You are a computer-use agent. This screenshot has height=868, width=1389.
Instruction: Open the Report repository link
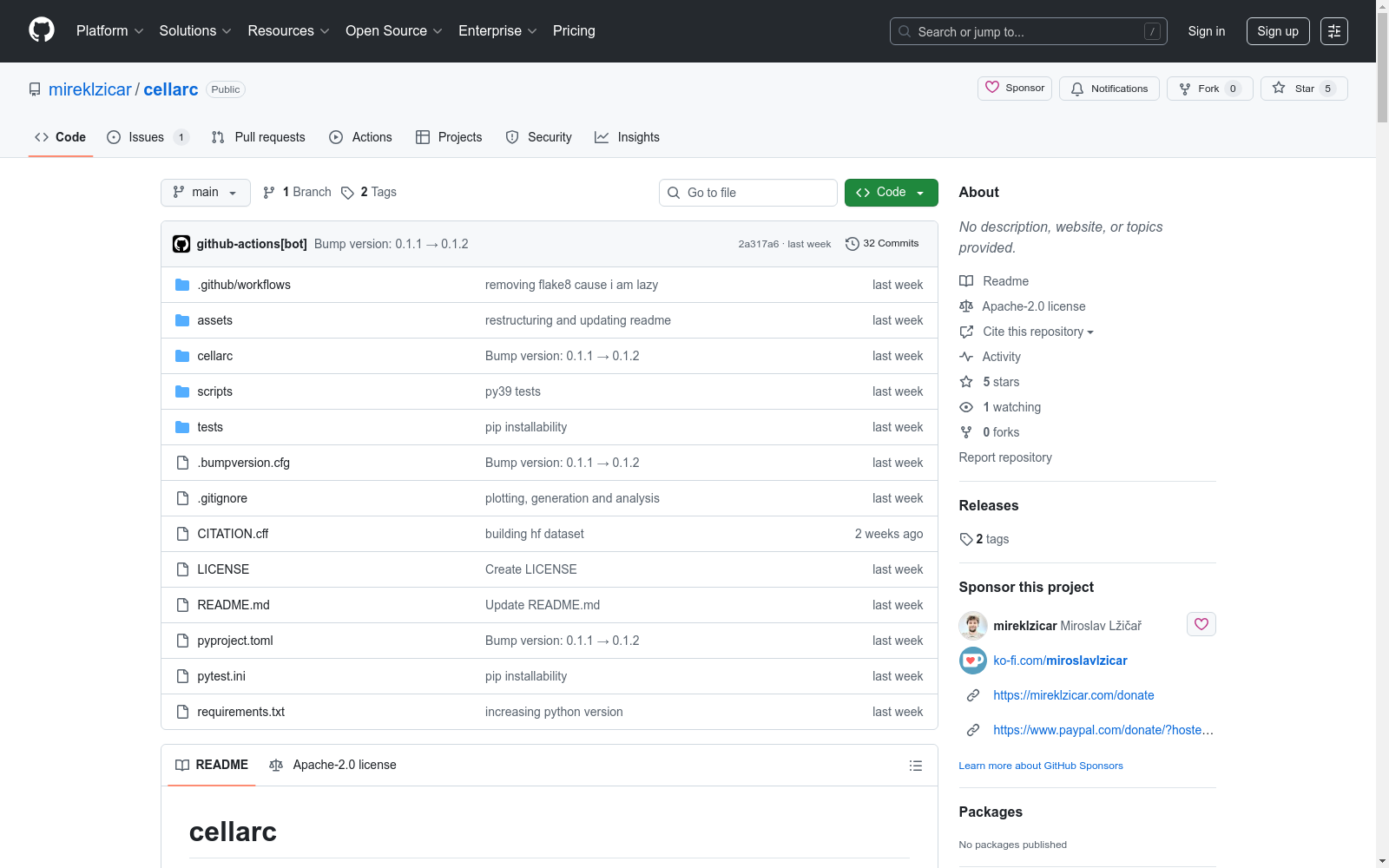pyautogui.click(x=1005, y=457)
